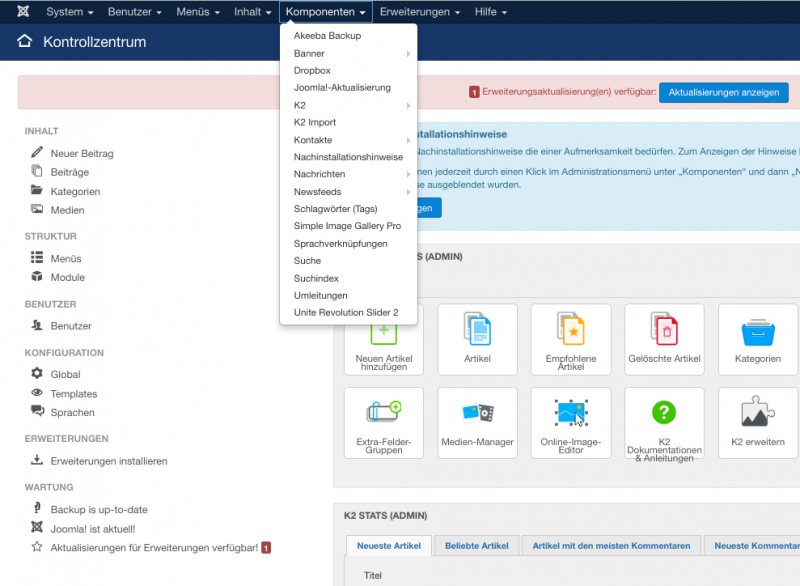This screenshot has height=586, width=800.
Task: Click 'Backup is up-to-date' link
Action: tap(99, 509)
